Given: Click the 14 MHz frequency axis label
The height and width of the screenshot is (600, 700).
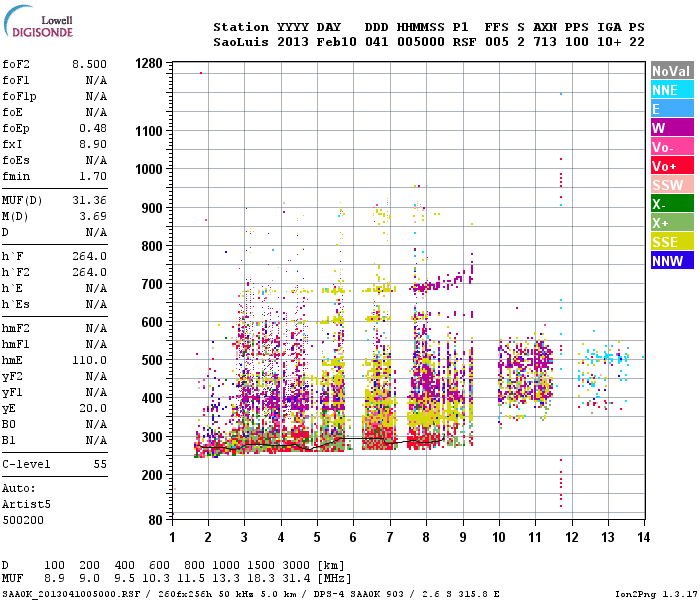Looking at the screenshot, I should click(643, 537).
